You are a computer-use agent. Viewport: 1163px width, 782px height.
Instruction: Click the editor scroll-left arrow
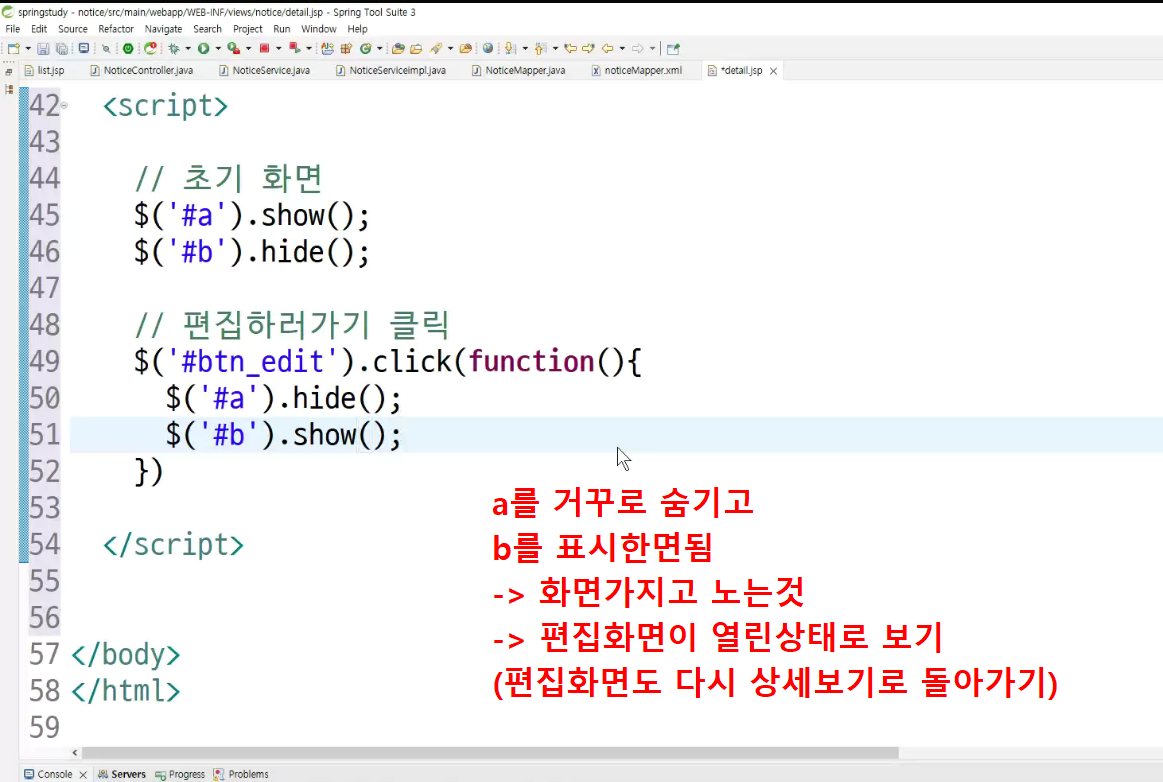tap(75, 752)
